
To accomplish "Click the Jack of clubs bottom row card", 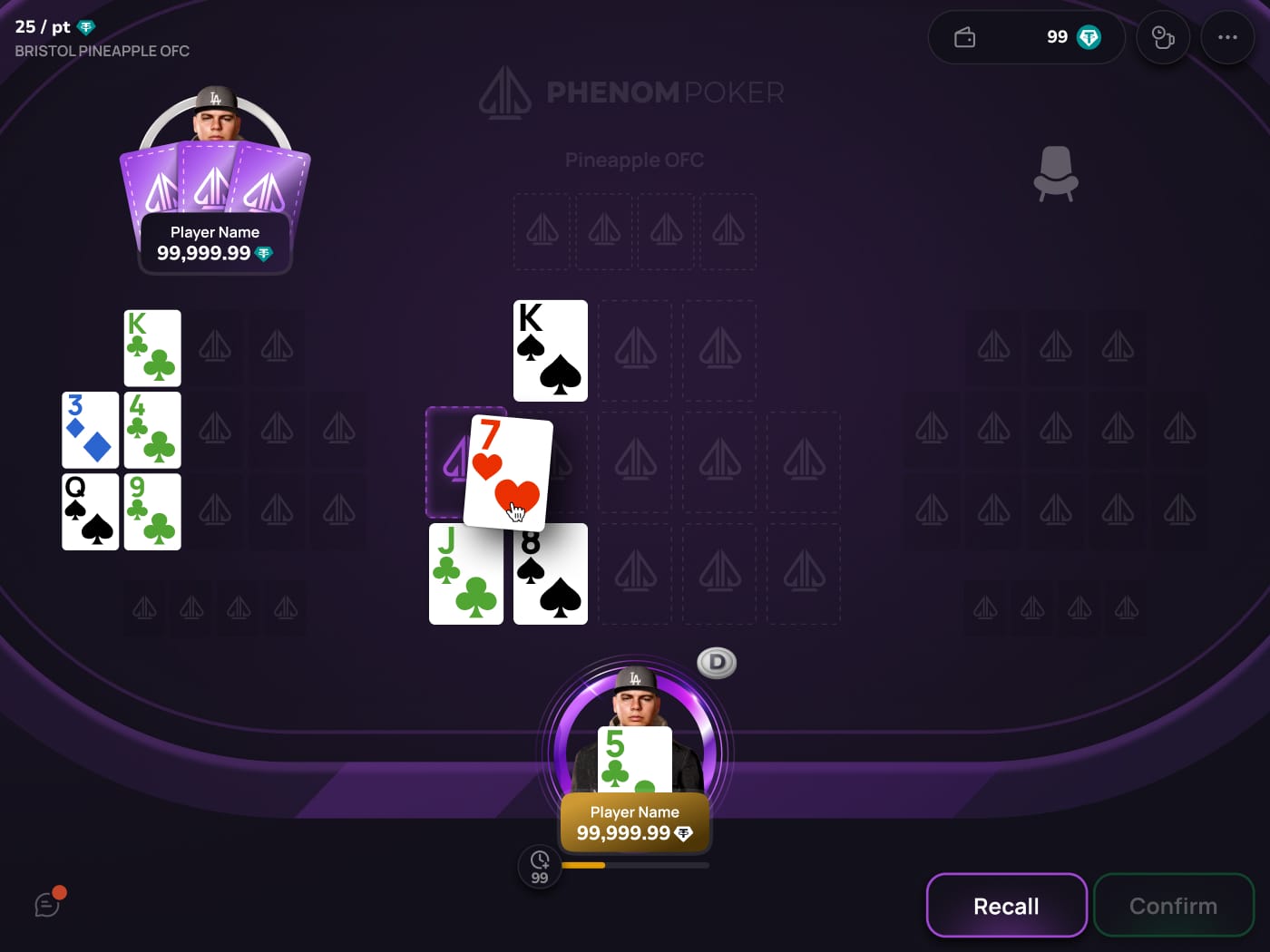I will coord(466,574).
